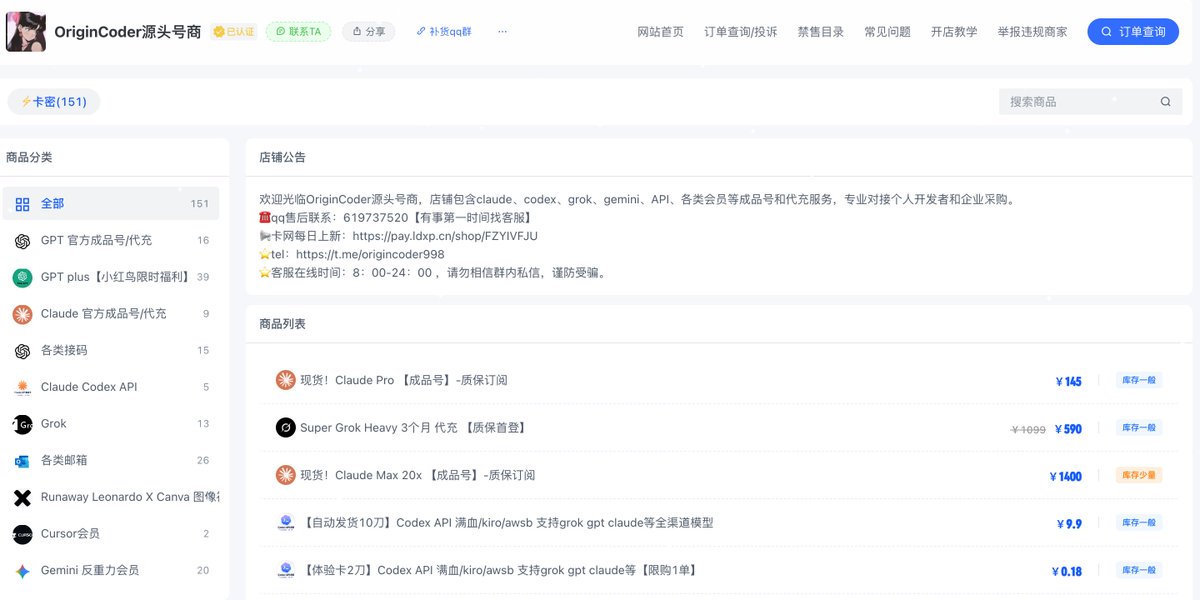The image size is (1200, 600).
Task: Click icon of 体验卡2刀 Codex API product
Action: (286, 570)
